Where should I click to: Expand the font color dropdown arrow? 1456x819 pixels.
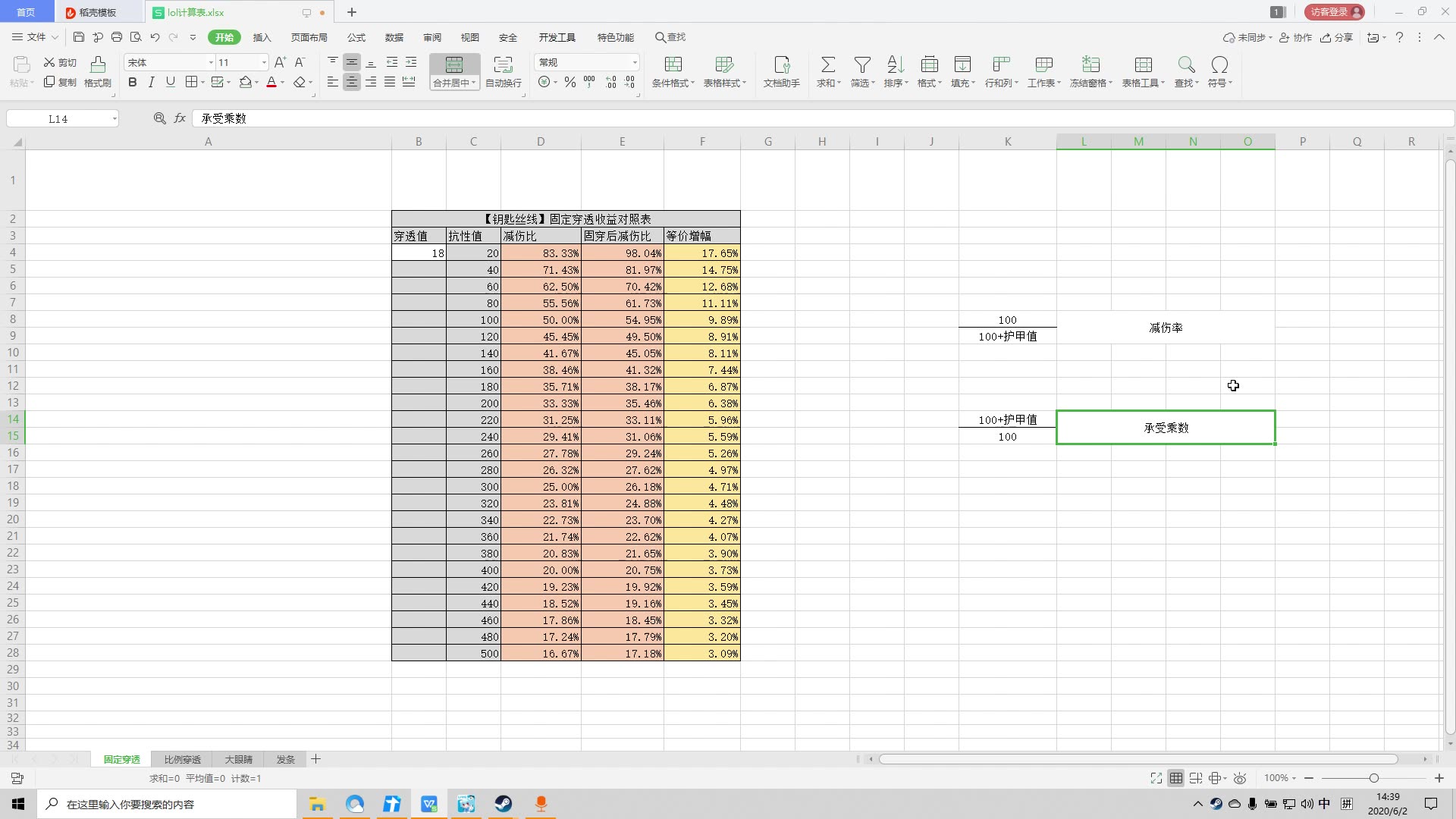point(283,83)
